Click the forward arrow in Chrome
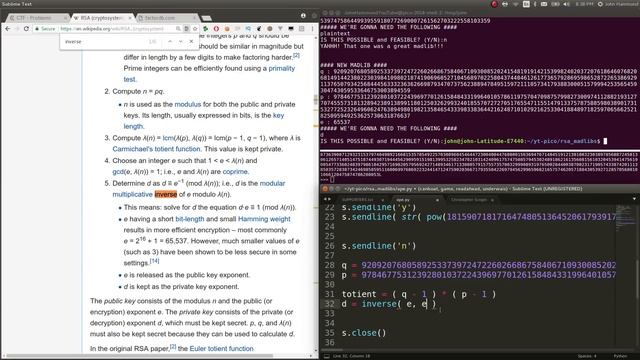640x360 pixels. click(17, 29)
